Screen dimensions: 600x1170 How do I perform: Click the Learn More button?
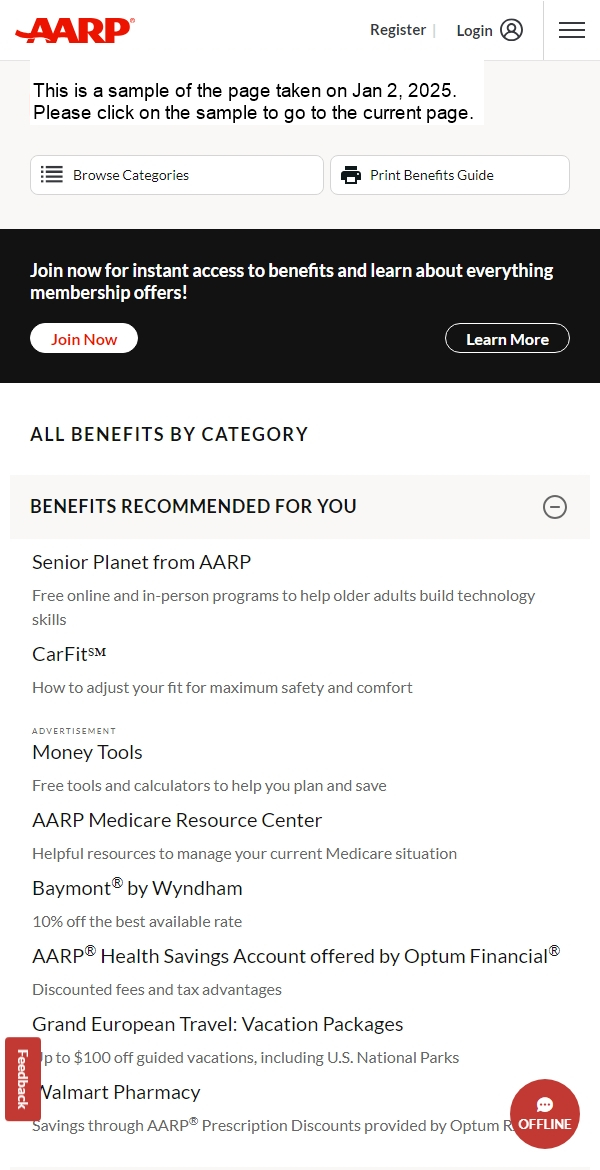(507, 338)
